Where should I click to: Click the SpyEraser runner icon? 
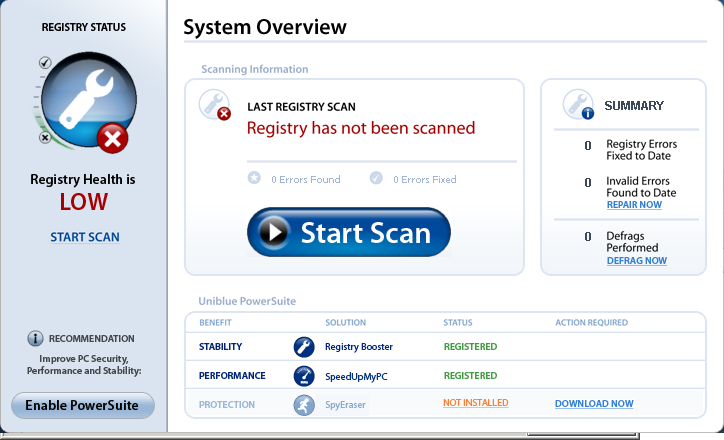[304, 404]
